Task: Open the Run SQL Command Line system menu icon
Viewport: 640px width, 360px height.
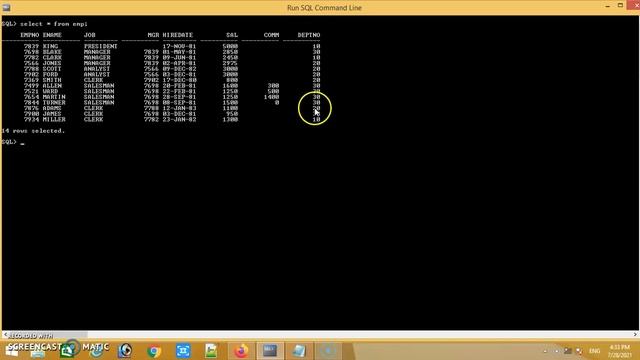Action: (x=6, y=7)
